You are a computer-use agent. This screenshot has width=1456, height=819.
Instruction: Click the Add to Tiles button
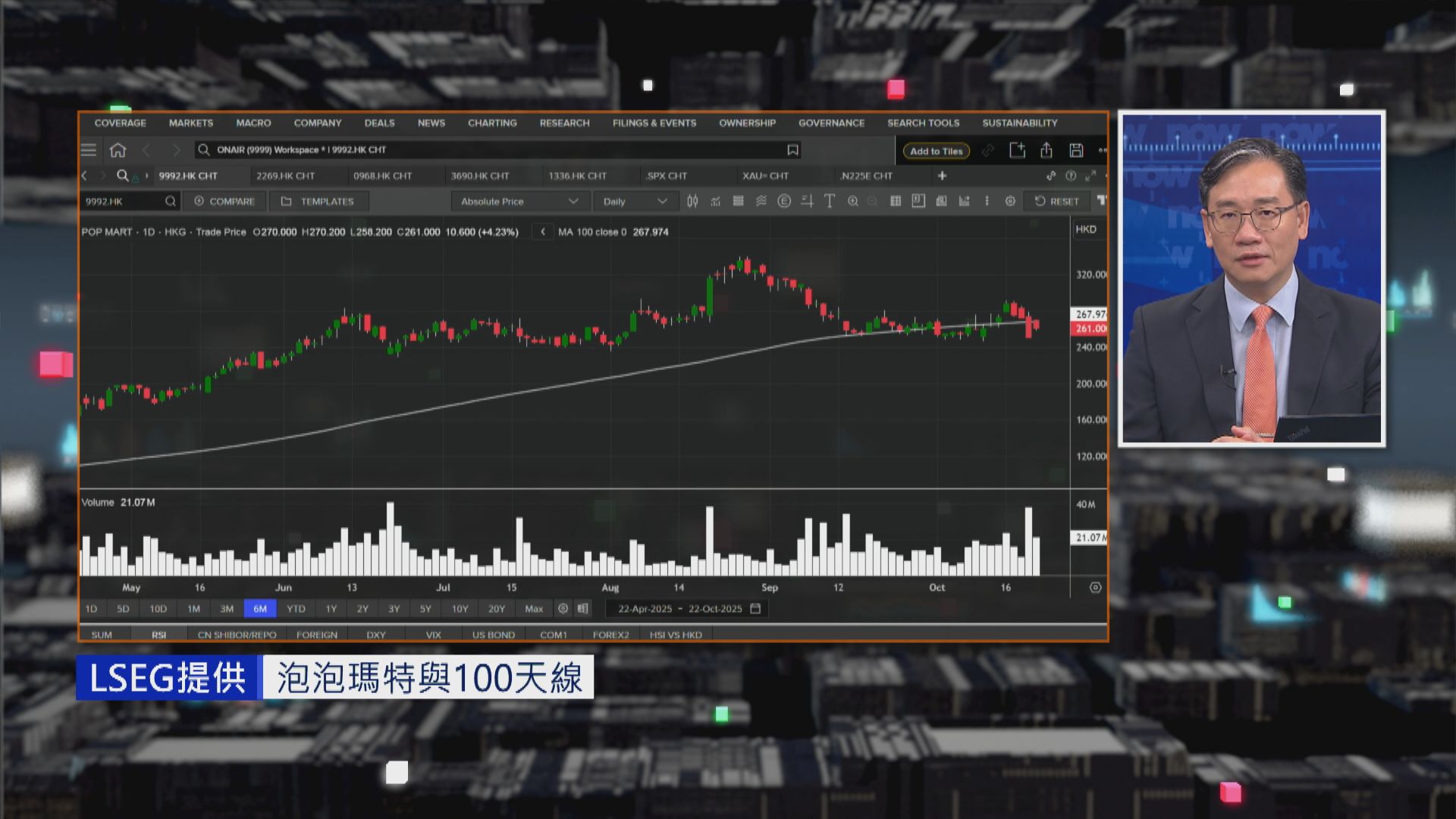(936, 151)
